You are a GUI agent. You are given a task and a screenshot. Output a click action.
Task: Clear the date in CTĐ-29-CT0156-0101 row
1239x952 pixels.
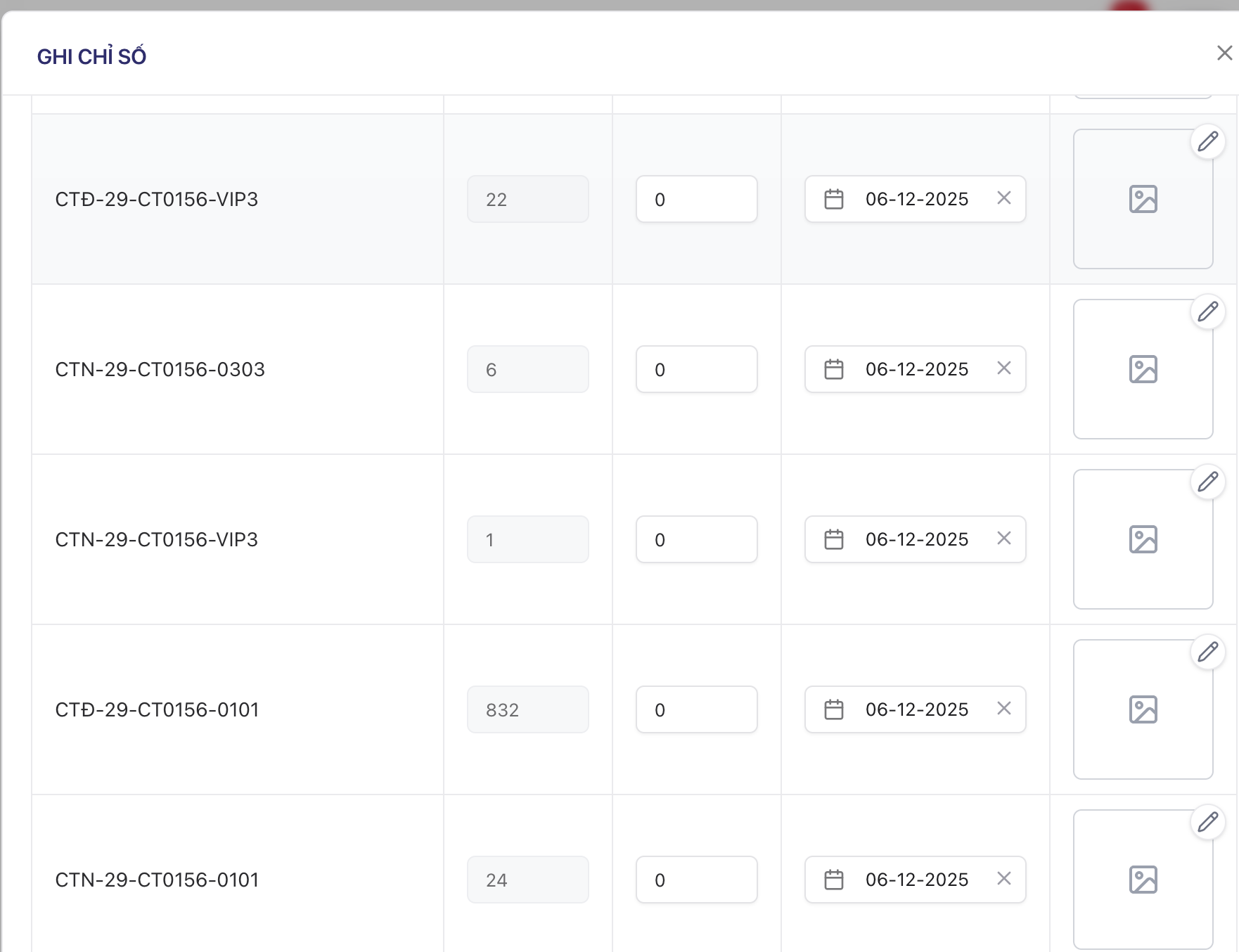[x=1003, y=709]
